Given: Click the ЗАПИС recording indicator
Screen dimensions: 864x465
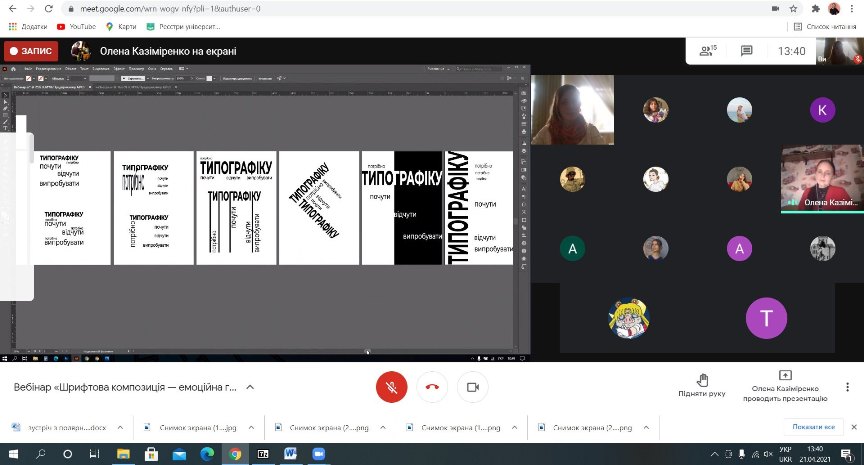Looking at the screenshot, I should pos(30,51).
